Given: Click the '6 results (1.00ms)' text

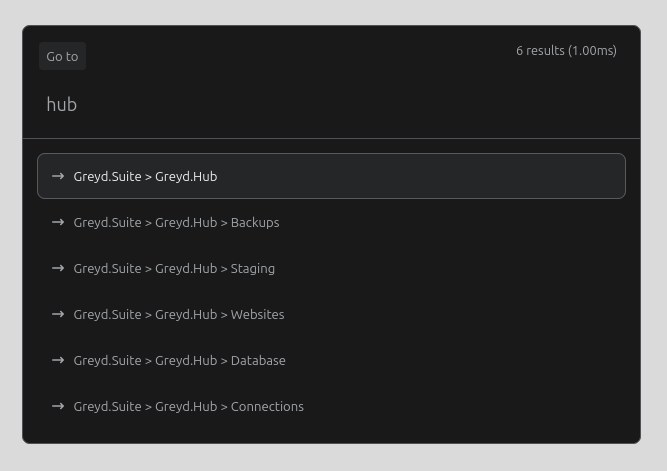Looking at the screenshot, I should coord(566,51).
